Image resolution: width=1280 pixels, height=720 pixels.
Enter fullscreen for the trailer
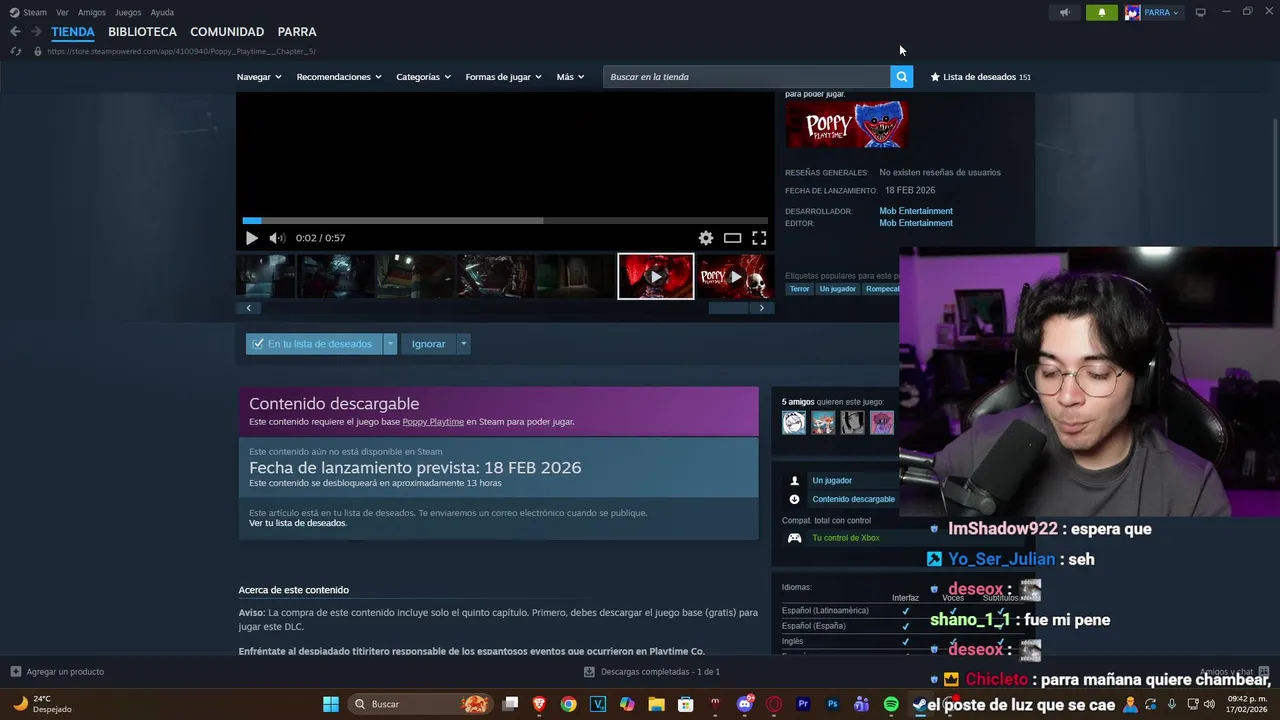click(759, 238)
